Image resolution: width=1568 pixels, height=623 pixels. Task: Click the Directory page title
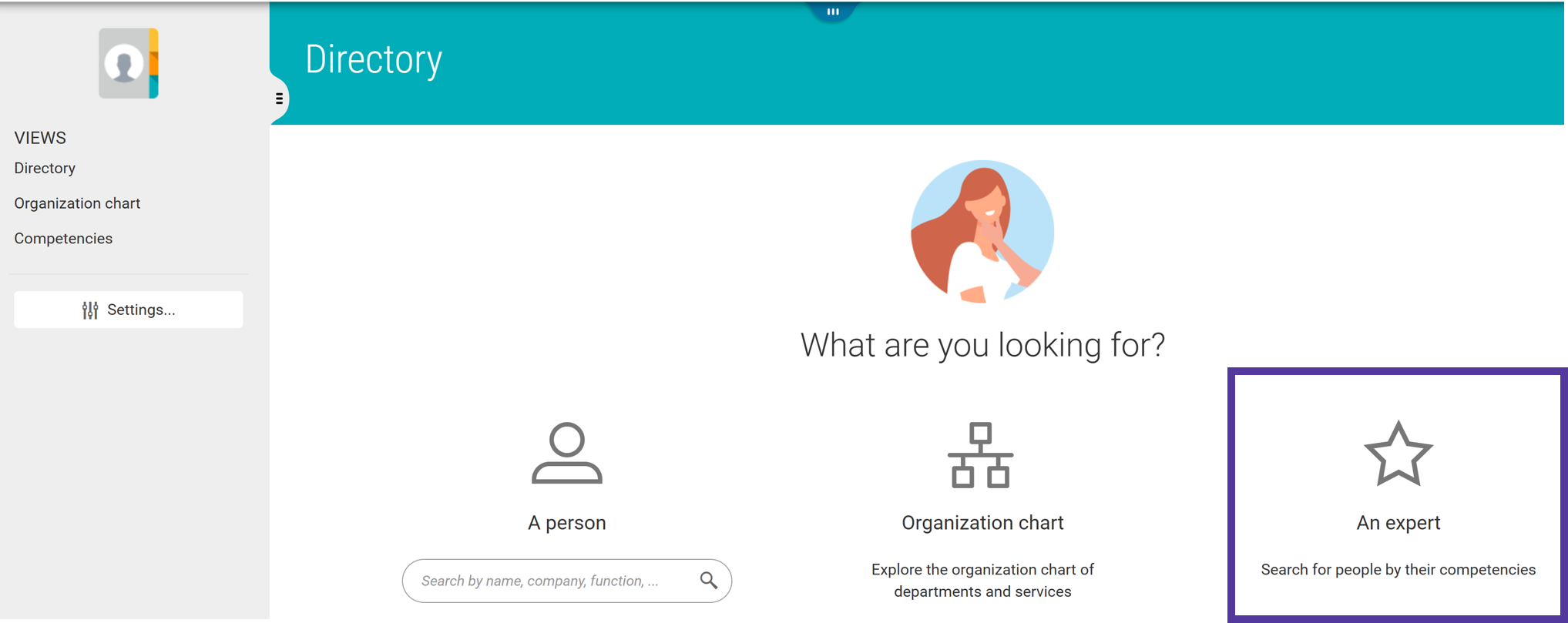coord(374,59)
